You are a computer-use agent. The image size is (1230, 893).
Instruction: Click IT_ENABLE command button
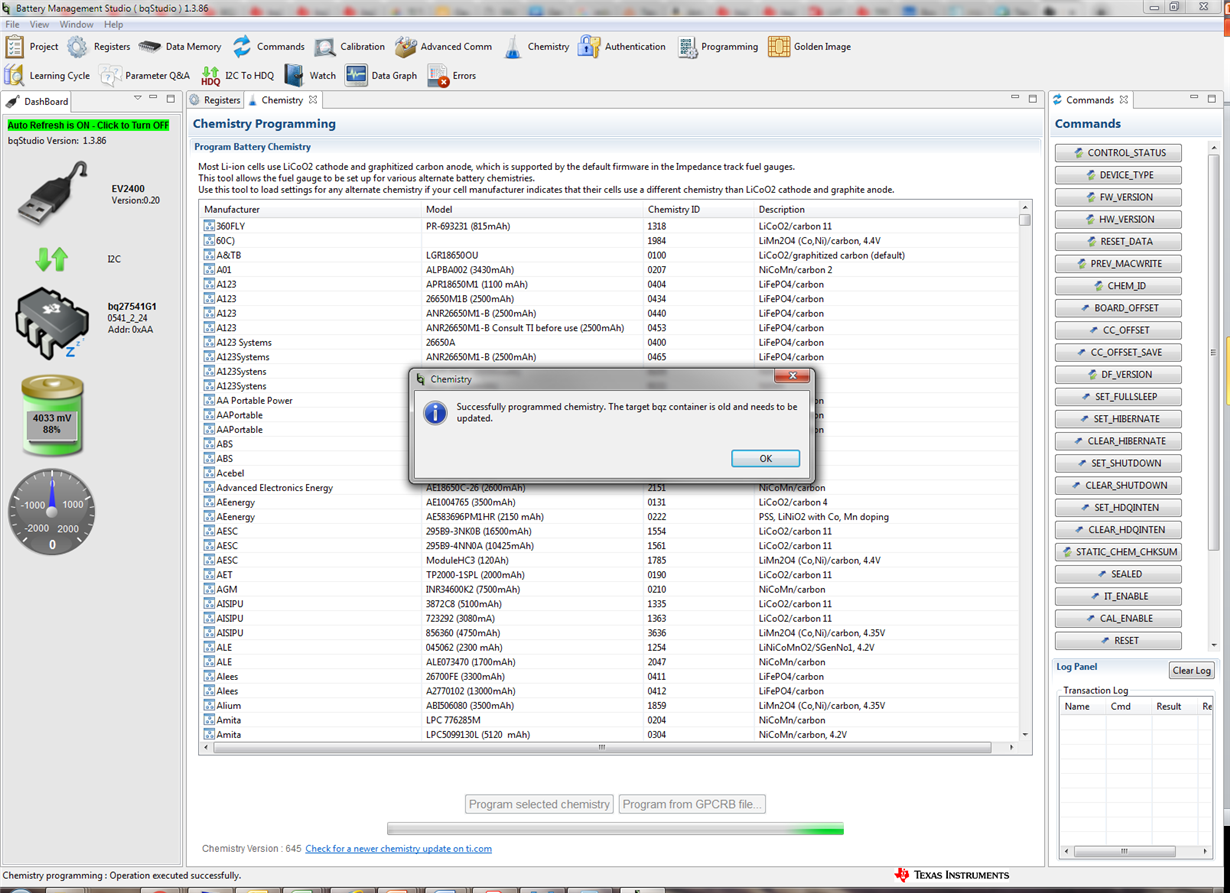[1118, 596]
